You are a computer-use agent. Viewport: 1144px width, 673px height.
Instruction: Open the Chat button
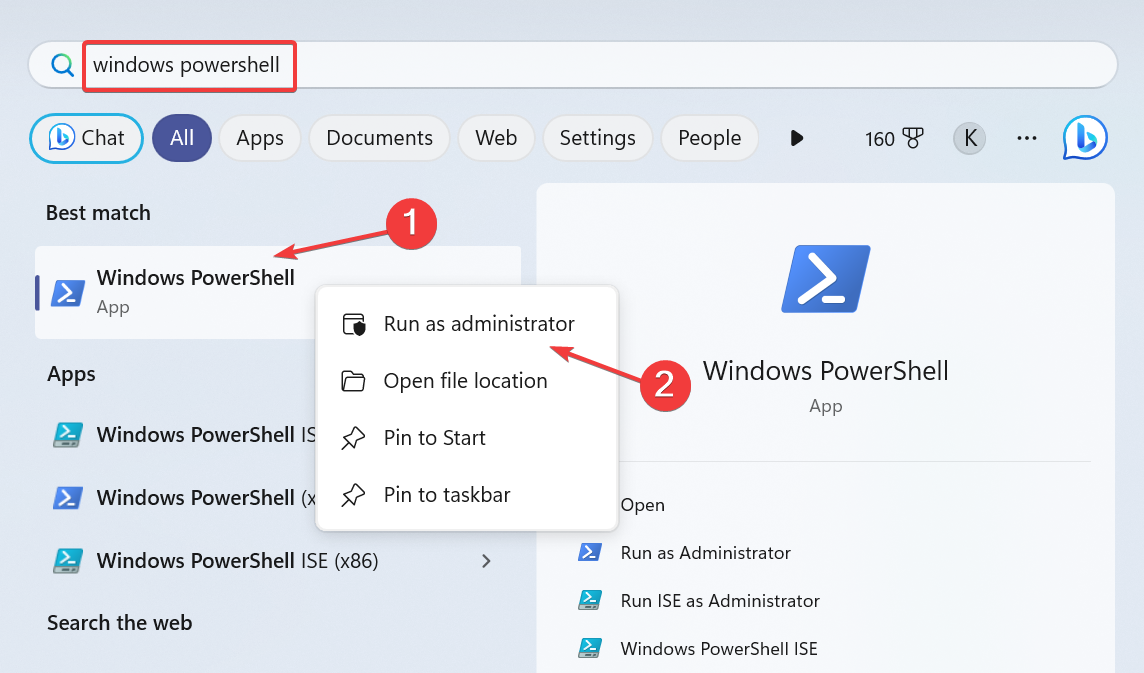pos(87,138)
